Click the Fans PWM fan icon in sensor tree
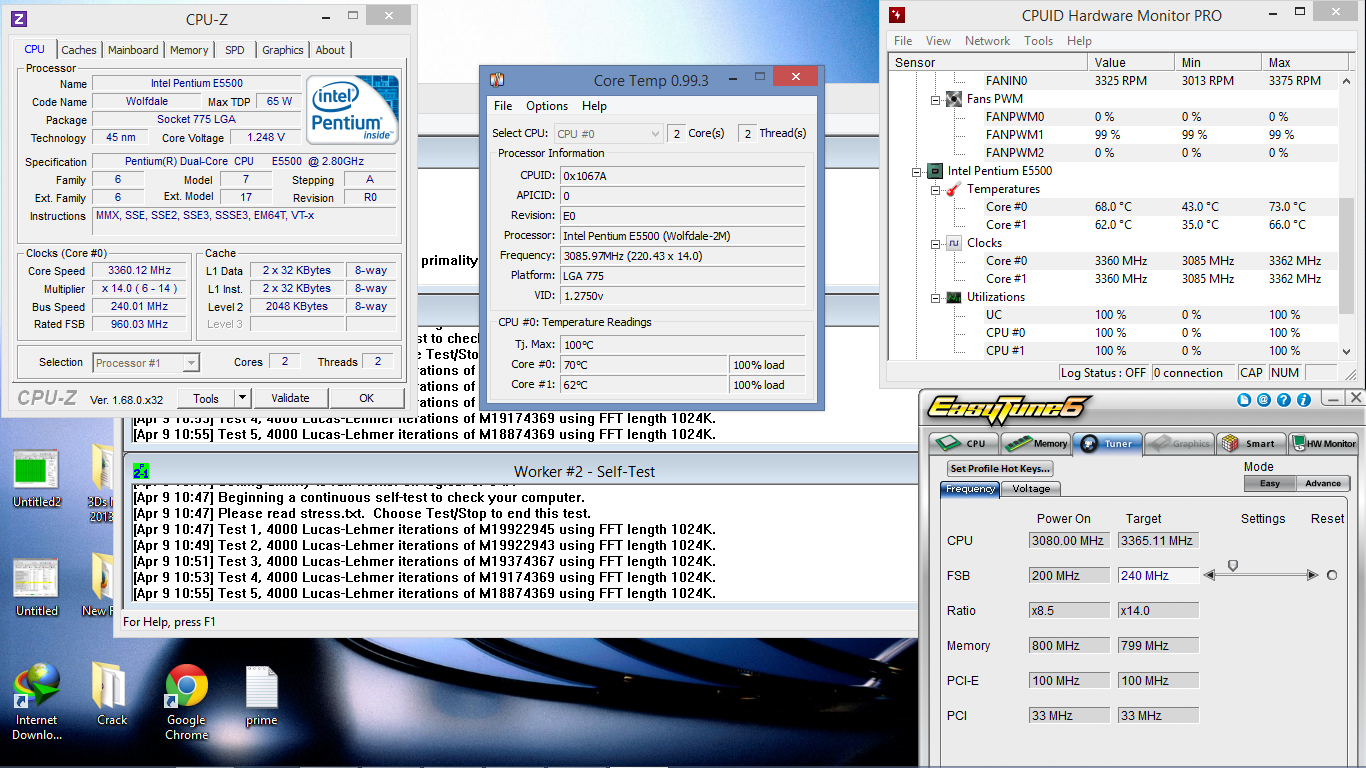The width and height of the screenshot is (1366, 768). pos(953,99)
